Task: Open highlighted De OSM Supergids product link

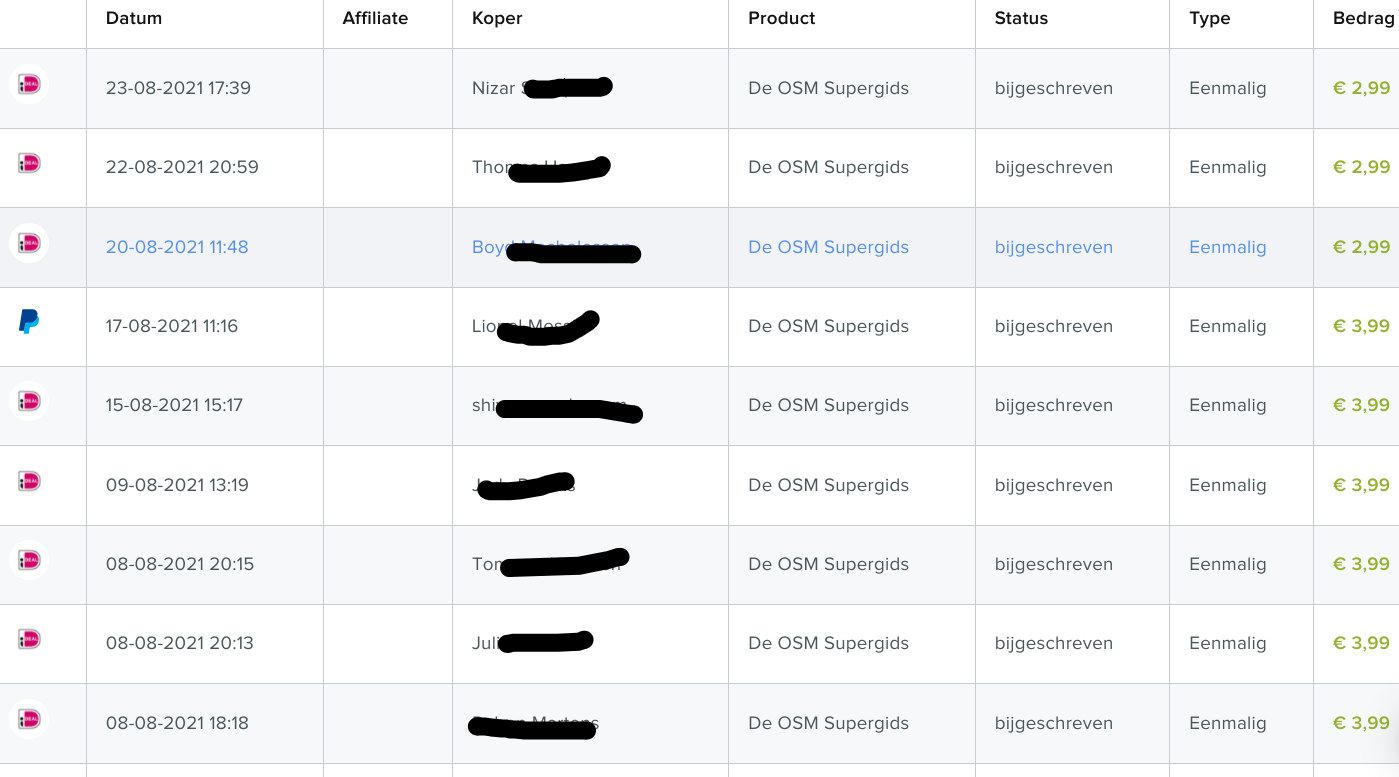Action: click(x=828, y=247)
